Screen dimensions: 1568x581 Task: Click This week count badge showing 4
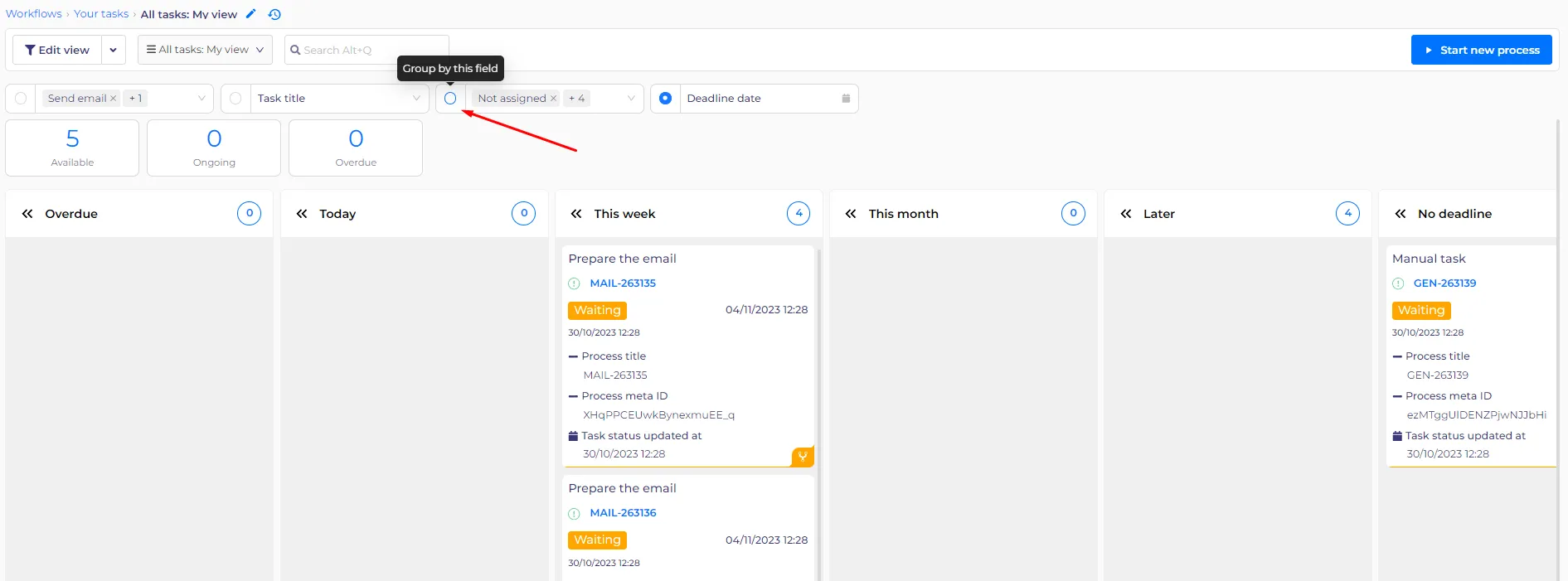coord(799,213)
